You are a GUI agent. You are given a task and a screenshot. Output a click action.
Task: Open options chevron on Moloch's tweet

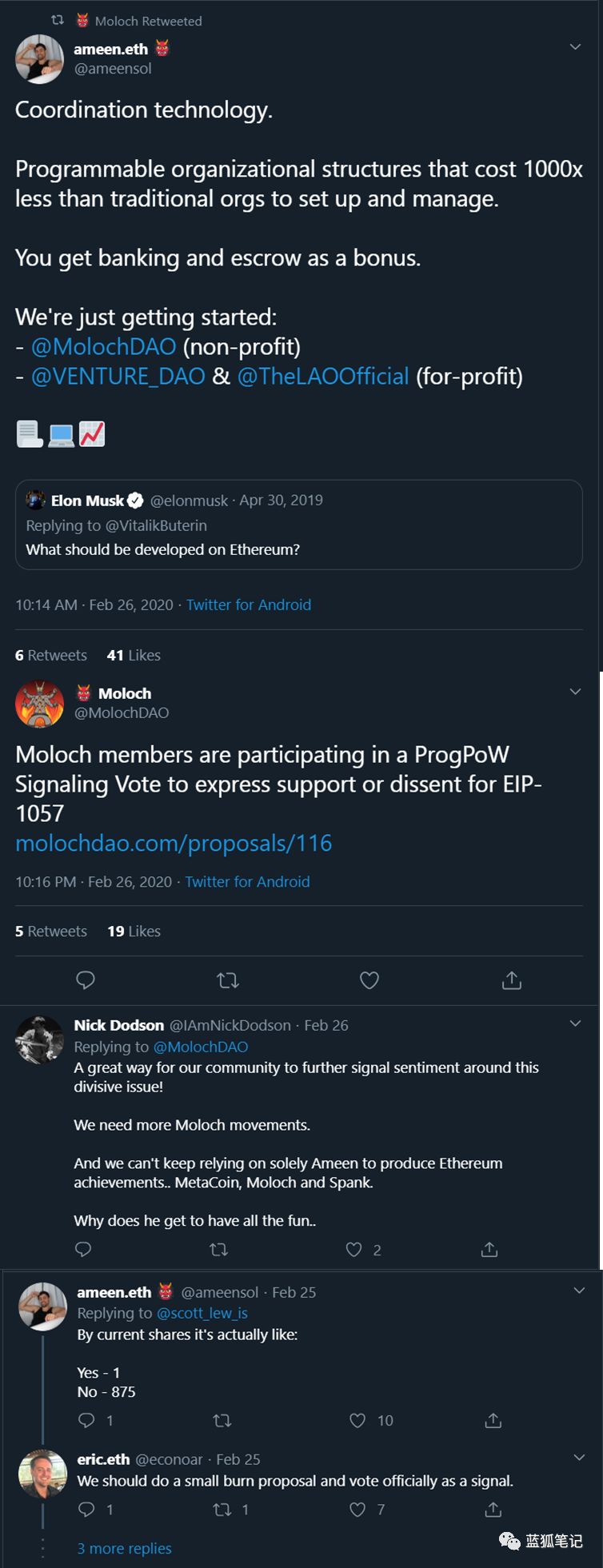point(575,692)
